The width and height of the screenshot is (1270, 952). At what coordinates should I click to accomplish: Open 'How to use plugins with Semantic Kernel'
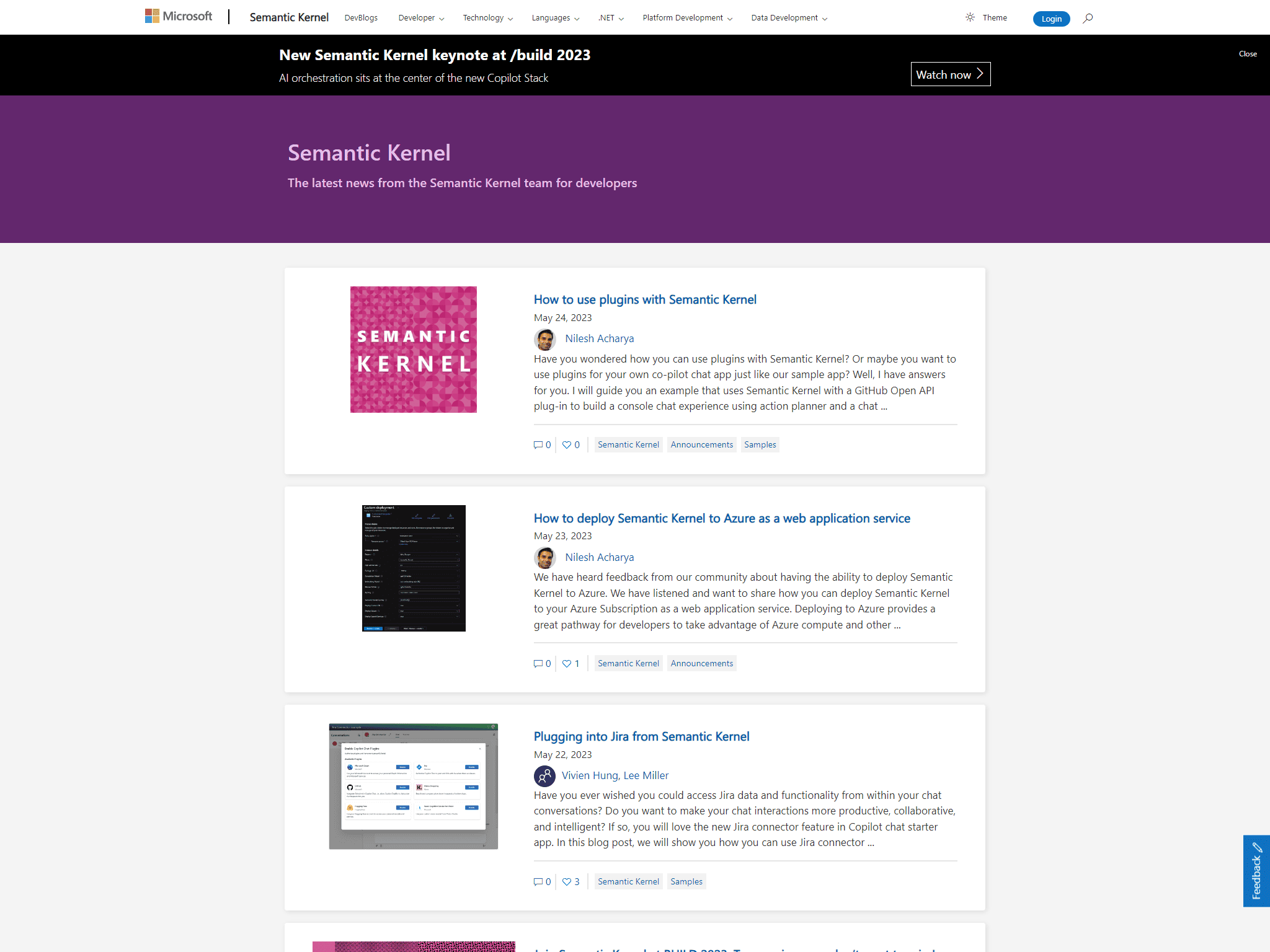pos(645,300)
